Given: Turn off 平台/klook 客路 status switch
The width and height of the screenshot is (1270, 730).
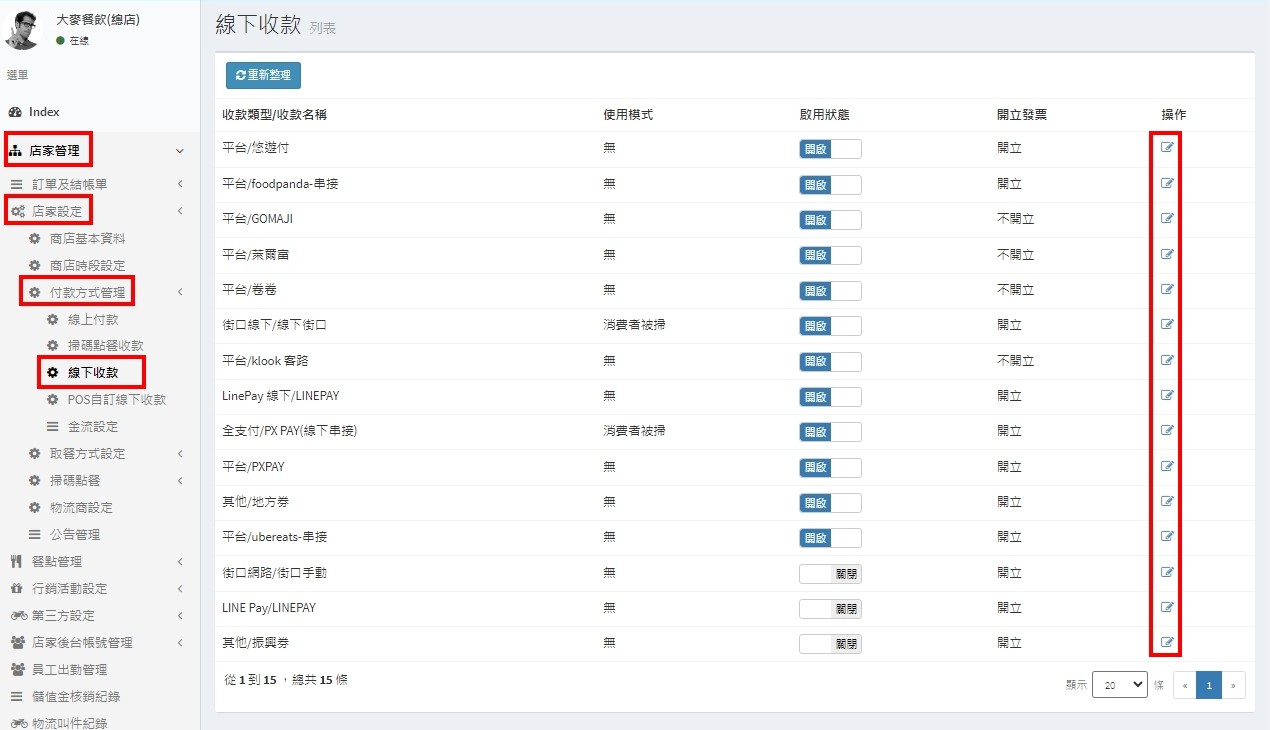Looking at the screenshot, I should pyautogui.click(x=829, y=361).
